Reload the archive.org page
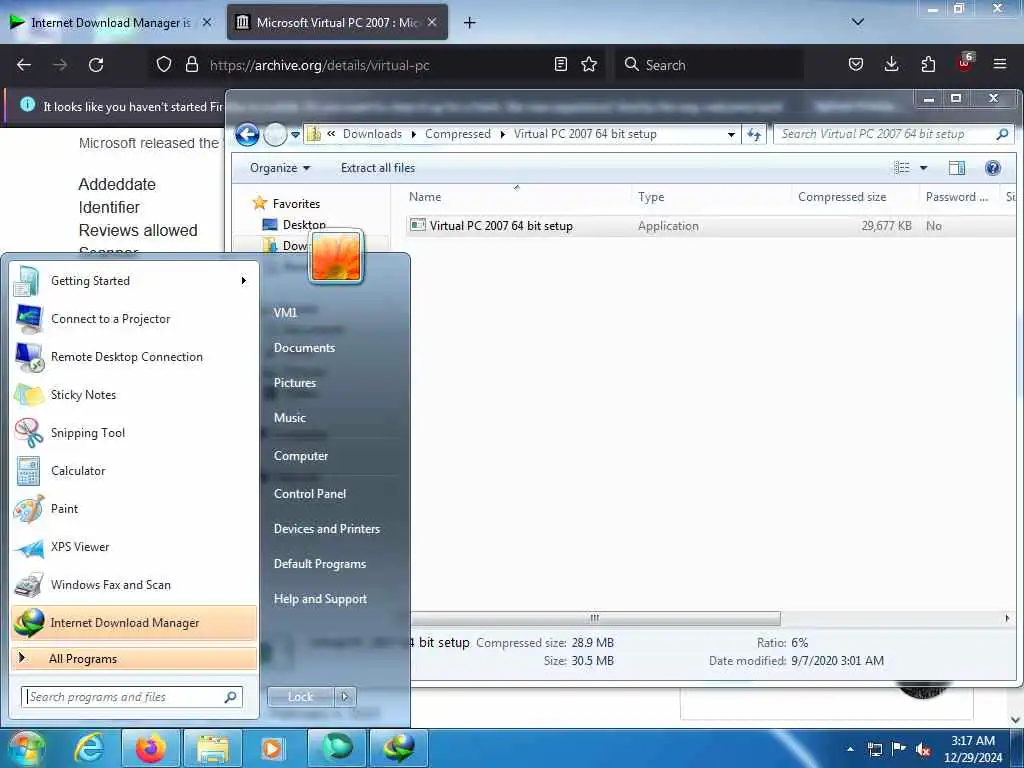This screenshot has width=1024, height=768. click(x=96, y=65)
